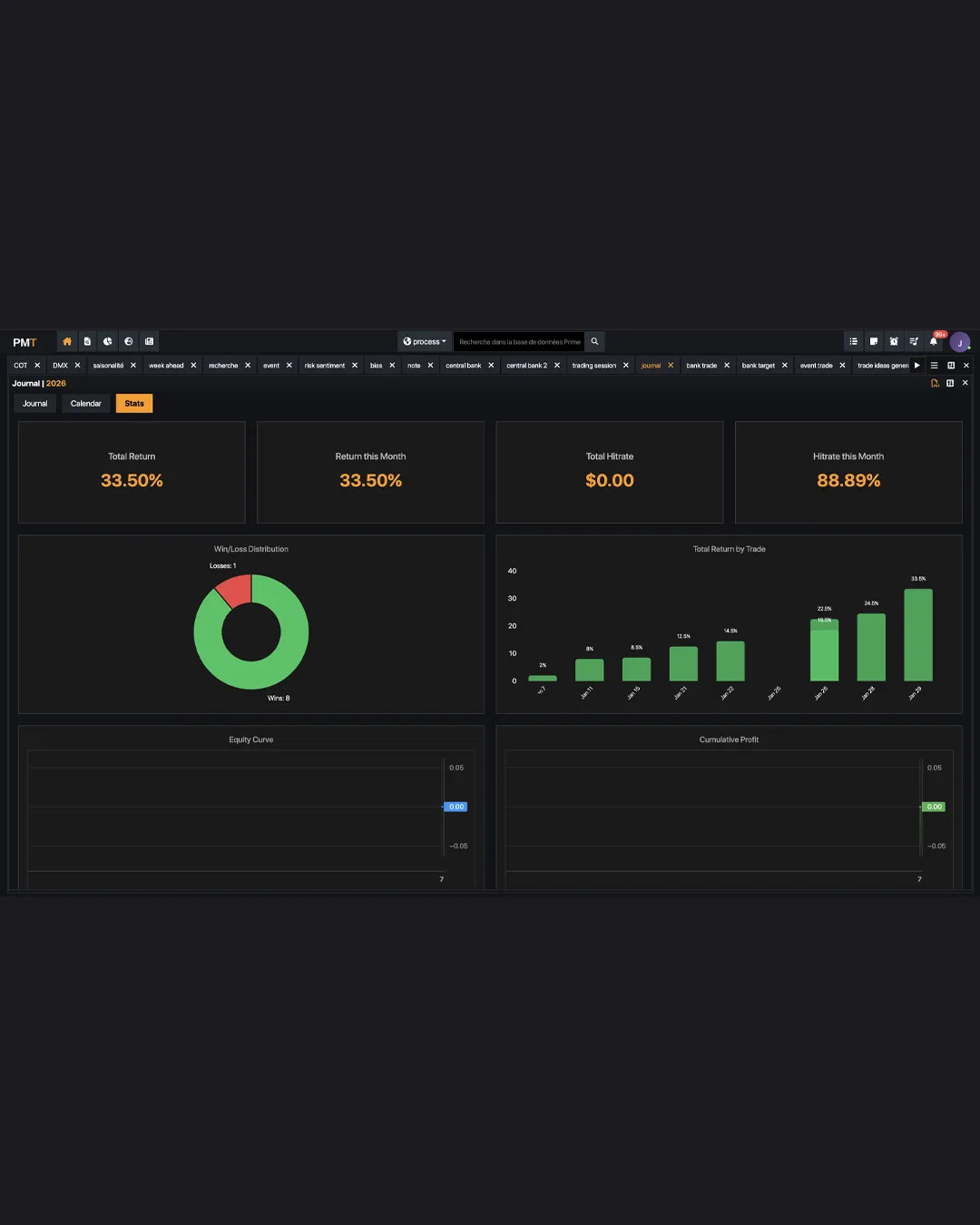Click the green 0.00 marker on Cumulative Profit
This screenshot has height=1225, width=980.
[x=935, y=807]
